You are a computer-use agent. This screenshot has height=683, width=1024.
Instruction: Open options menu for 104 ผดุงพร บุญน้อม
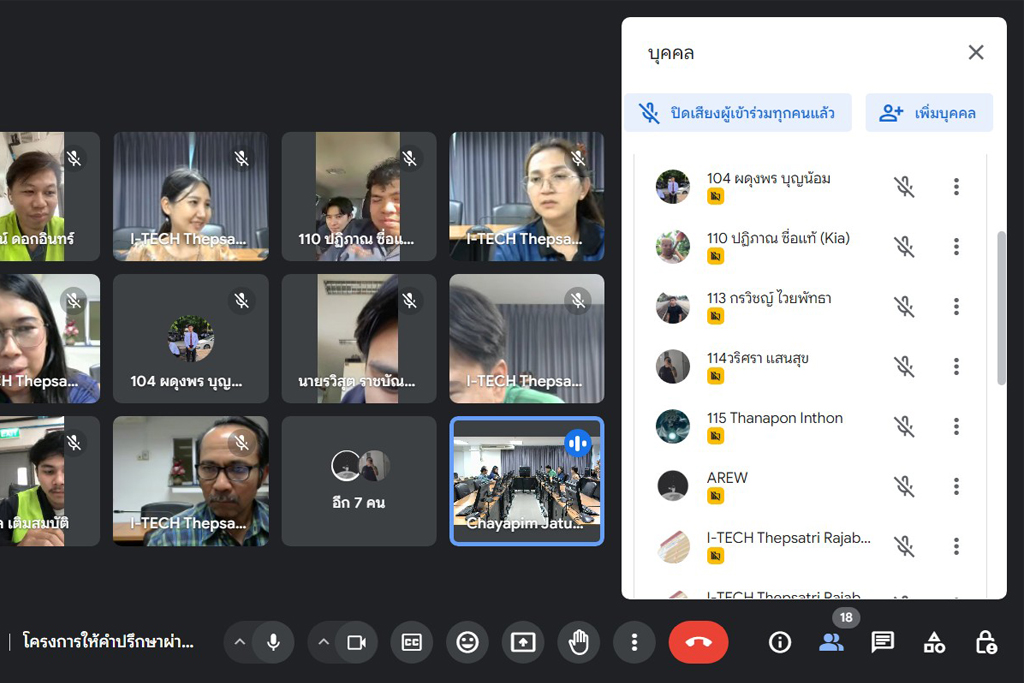956,187
